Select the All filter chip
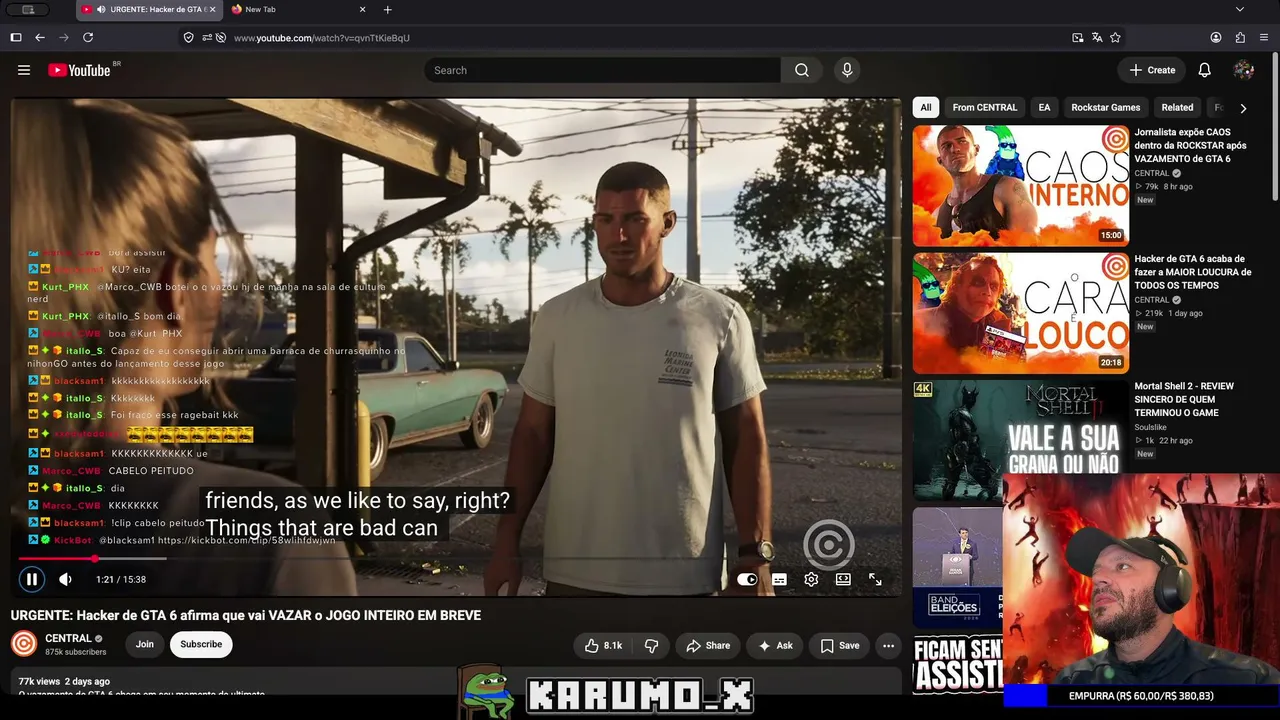1280x720 pixels. coord(926,108)
